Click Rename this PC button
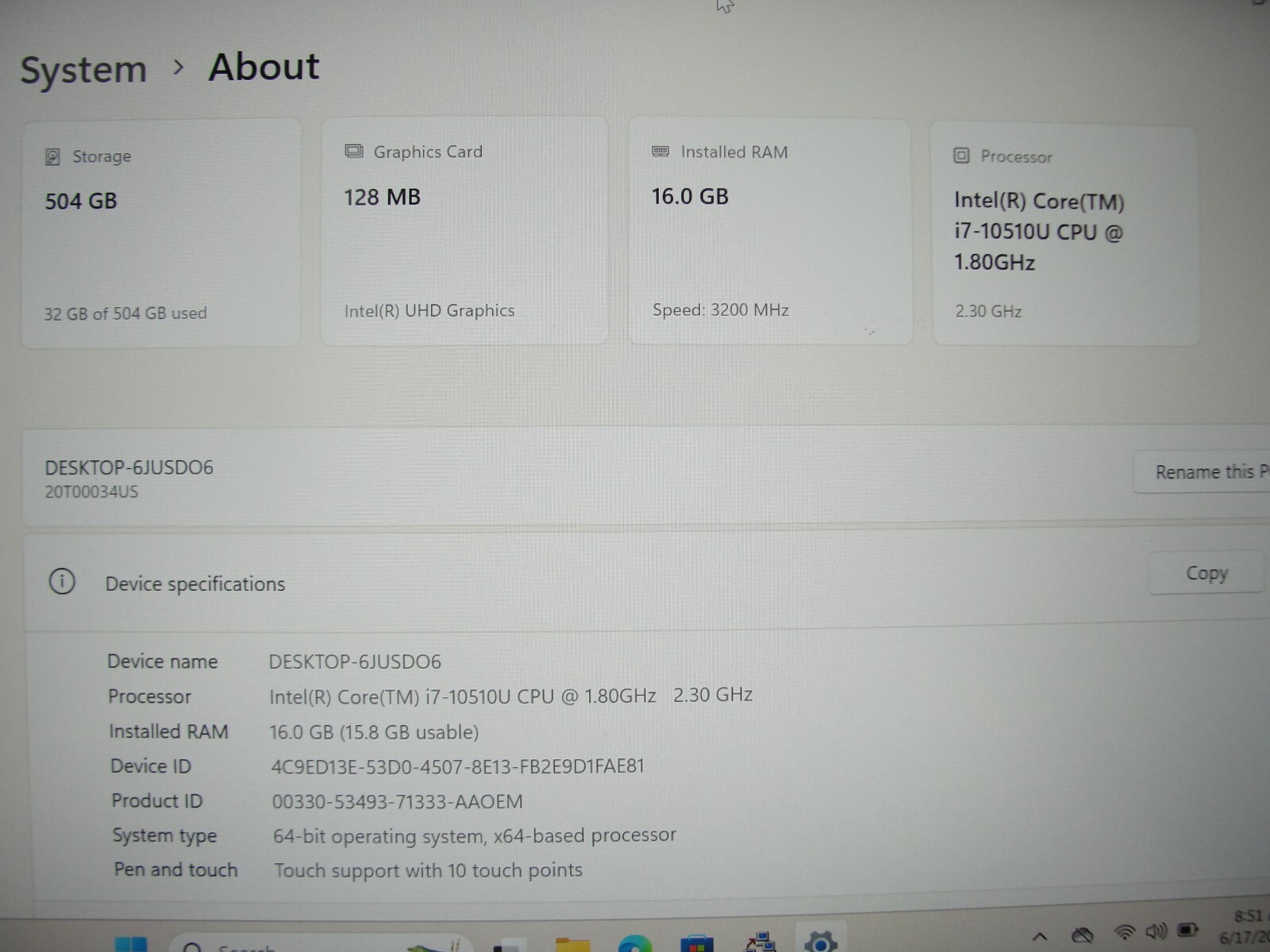This screenshot has width=1270, height=952. (1203, 472)
